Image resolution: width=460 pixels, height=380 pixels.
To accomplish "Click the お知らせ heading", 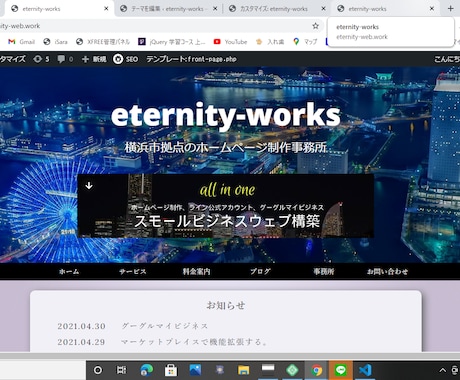I will click(x=226, y=305).
